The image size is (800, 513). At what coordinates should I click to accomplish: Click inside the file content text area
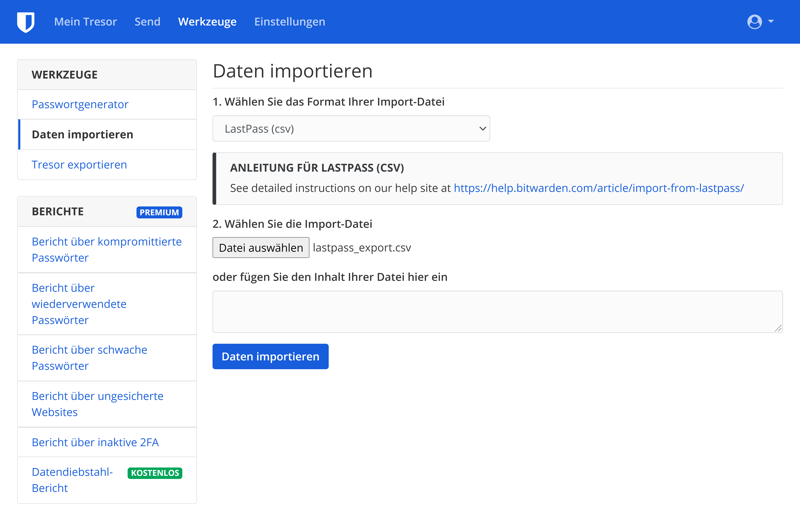click(497, 312)
